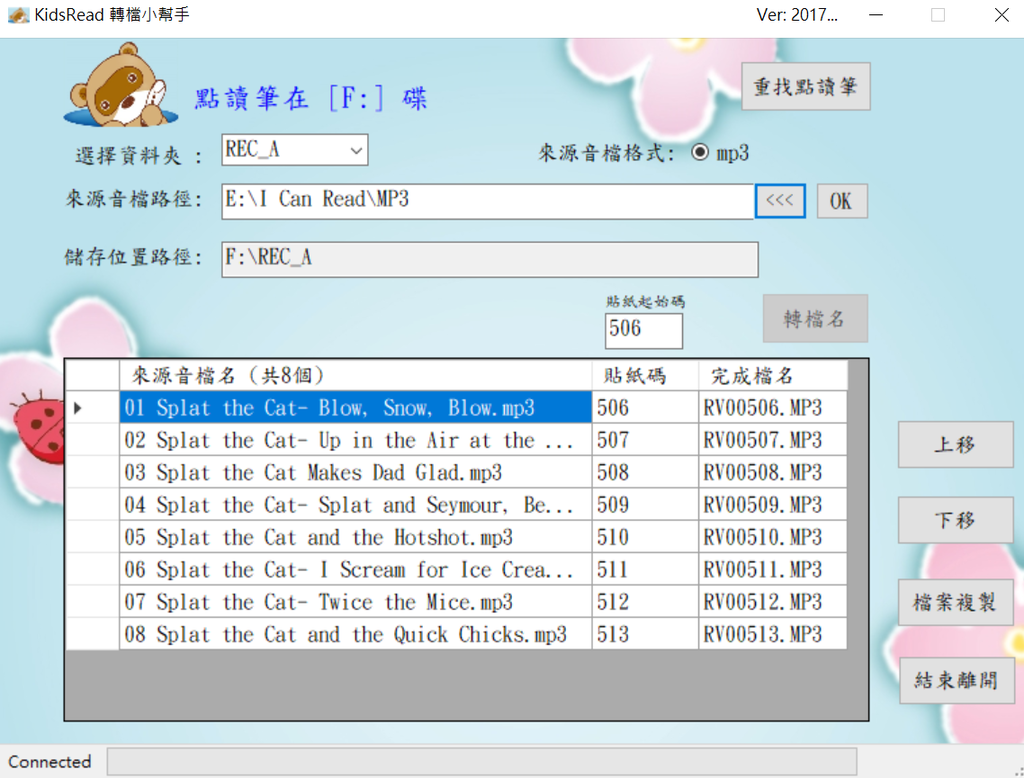Click sticker code cell 509
Viewport: 1024px width, 778px height.
click(645, 504)
